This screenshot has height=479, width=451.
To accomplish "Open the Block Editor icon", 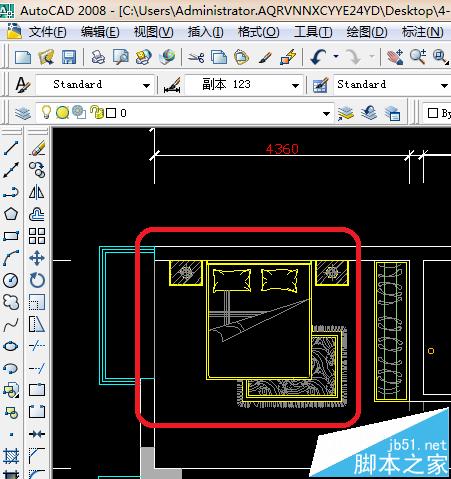I will [x=288, y=57].
